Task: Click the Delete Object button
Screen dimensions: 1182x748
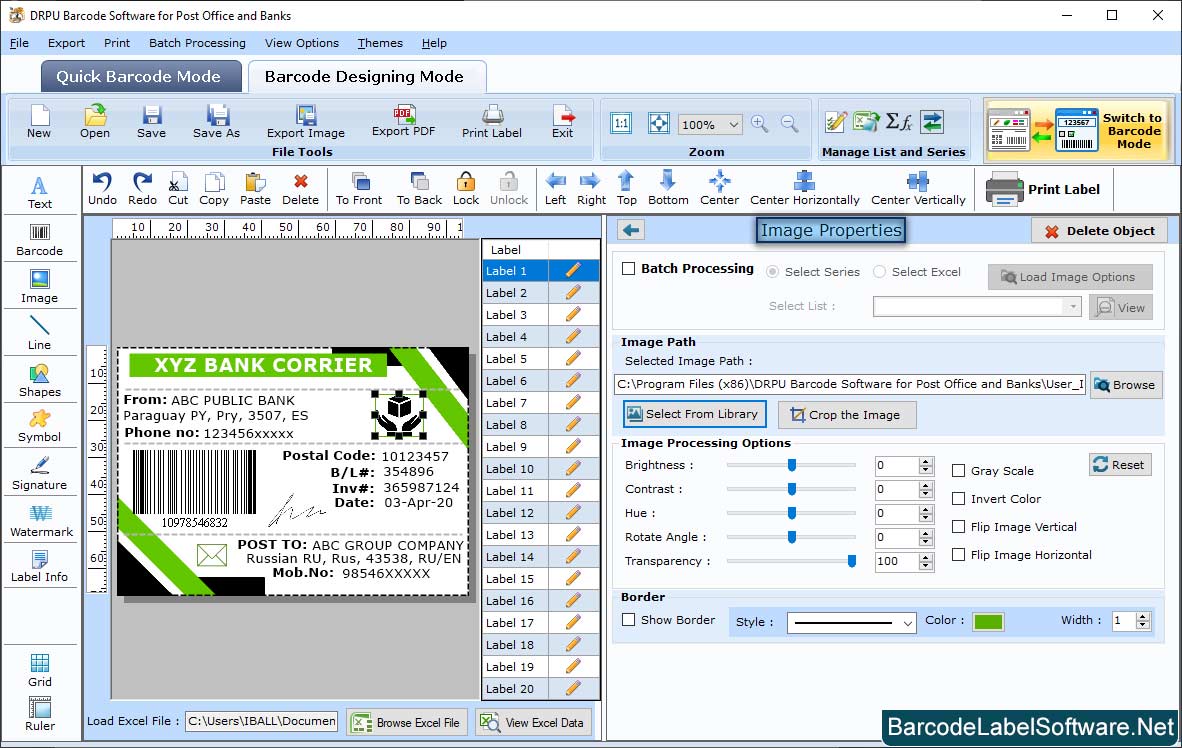Action: [1099, 231]
